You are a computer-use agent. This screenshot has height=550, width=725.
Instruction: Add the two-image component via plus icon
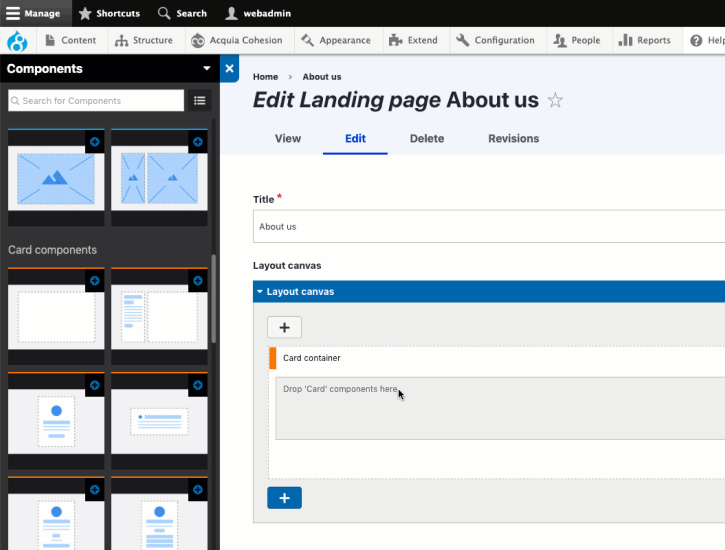tap(198, 143)
